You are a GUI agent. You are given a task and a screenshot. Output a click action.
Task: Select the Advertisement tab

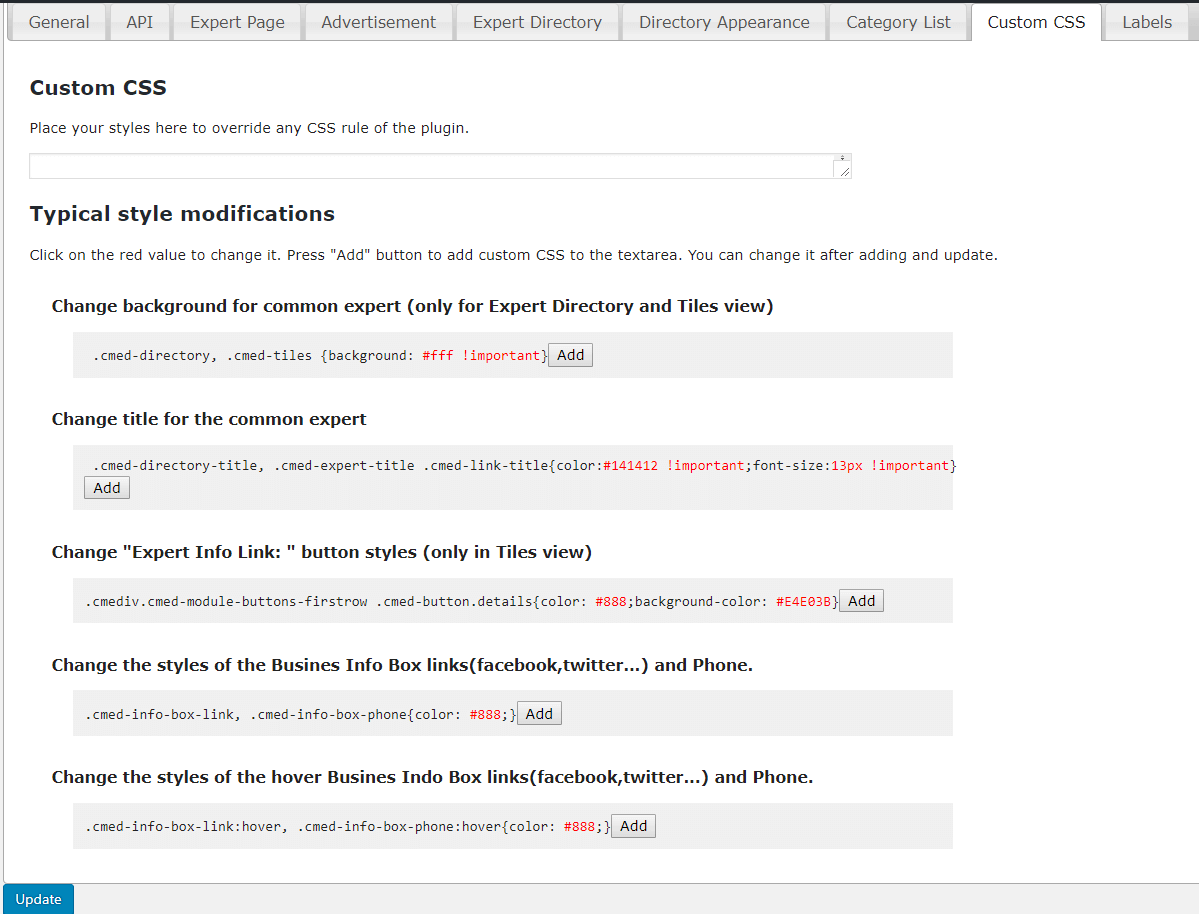click(378, 22)
